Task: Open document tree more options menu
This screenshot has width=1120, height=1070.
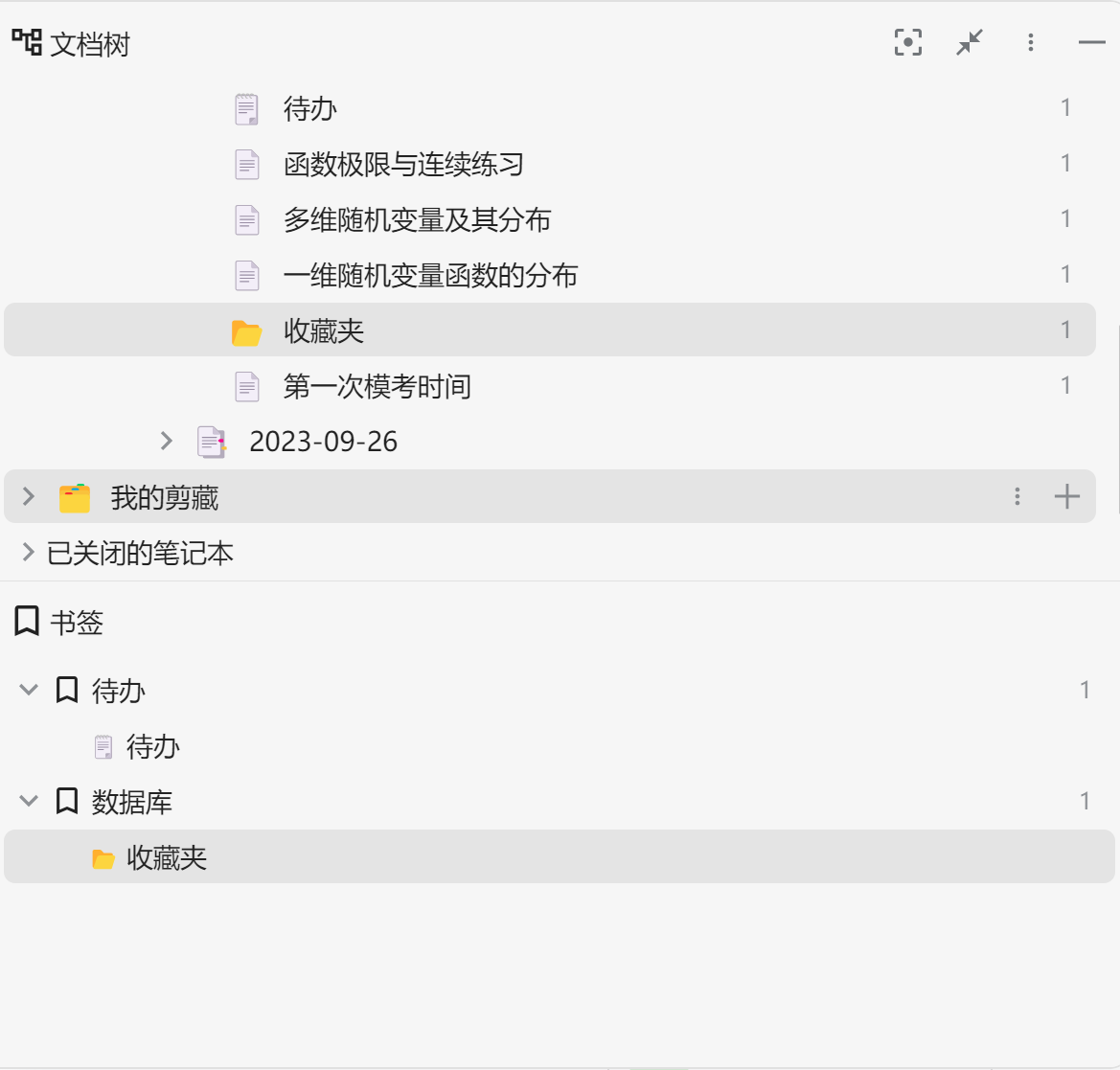Action: click(x=1031, y=42)
